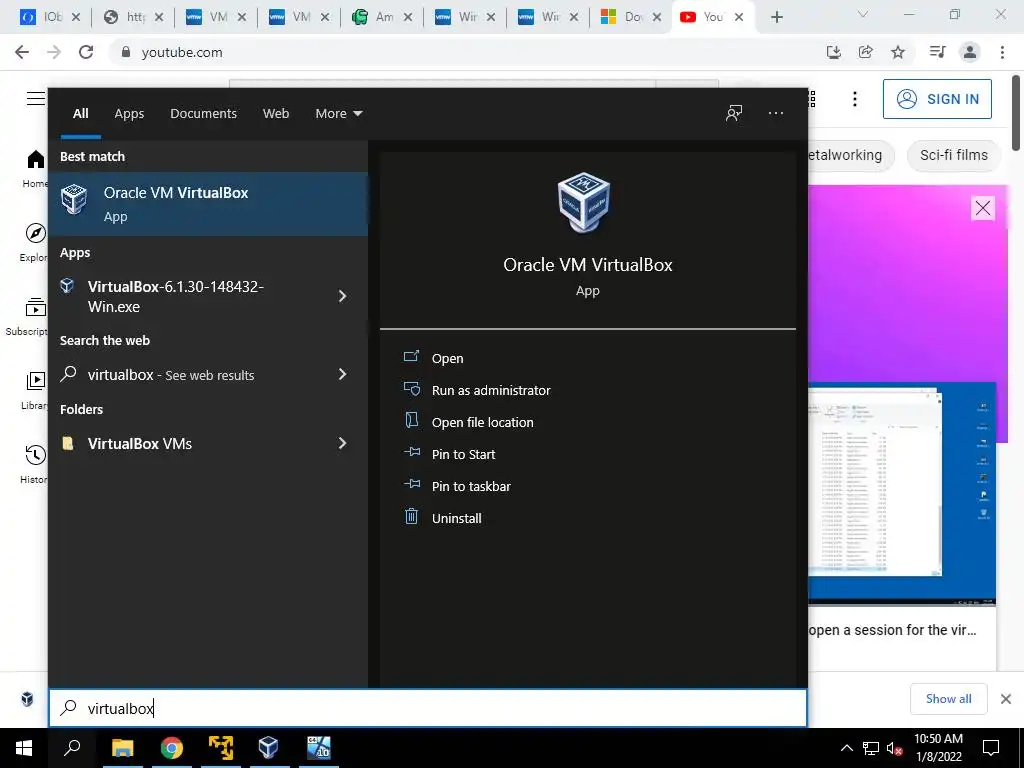Open VMware Workstation taskbar icon

pyautogui.click(x=221, y=748)
